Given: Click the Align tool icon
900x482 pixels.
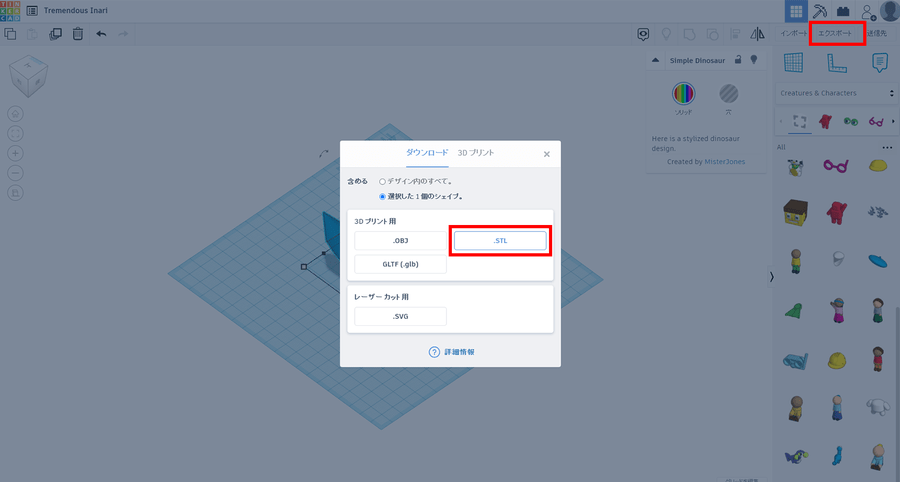Looking at the screenshot, I should pos(735,34).
